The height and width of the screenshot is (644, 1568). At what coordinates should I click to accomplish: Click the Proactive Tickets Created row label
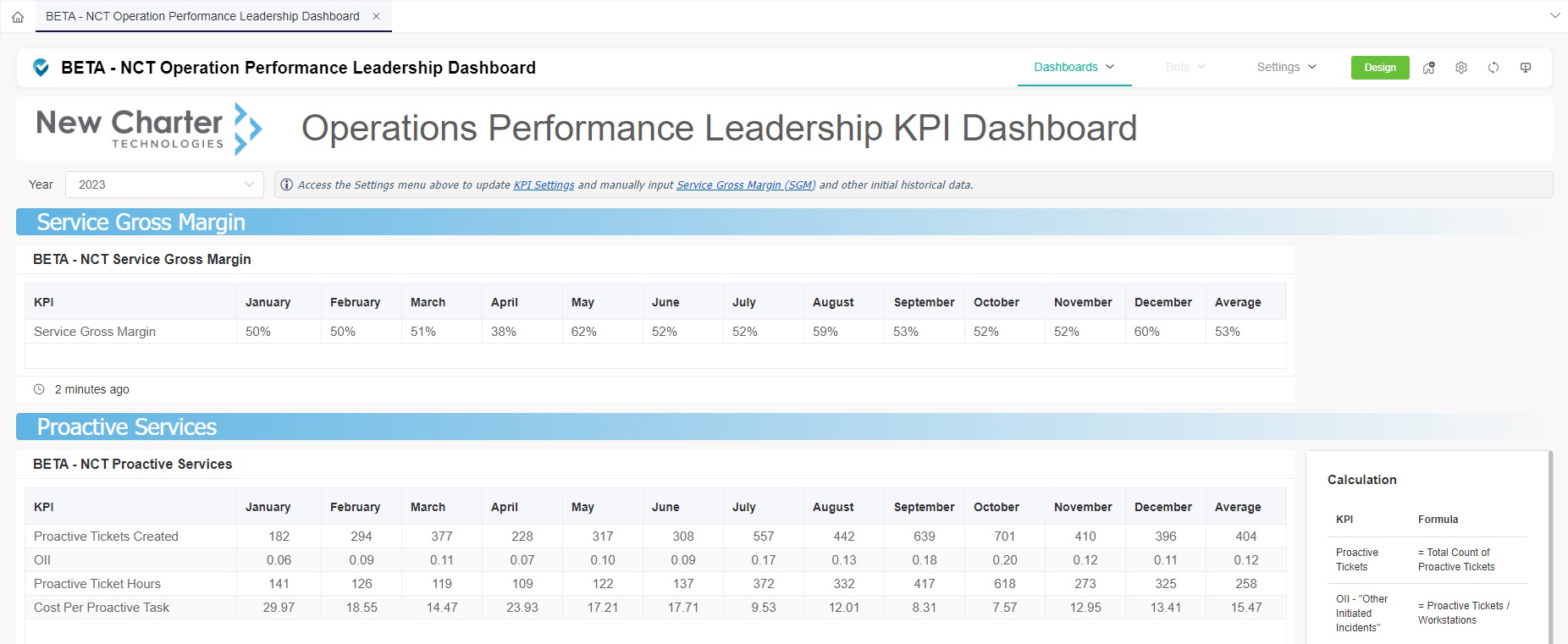click(x=106, y=537)
